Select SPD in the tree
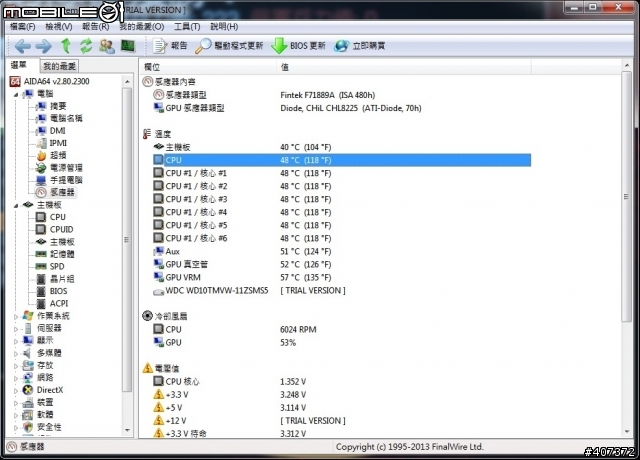Image resolution: width=640 pixels, height=460 pixels. click(50, 267)
